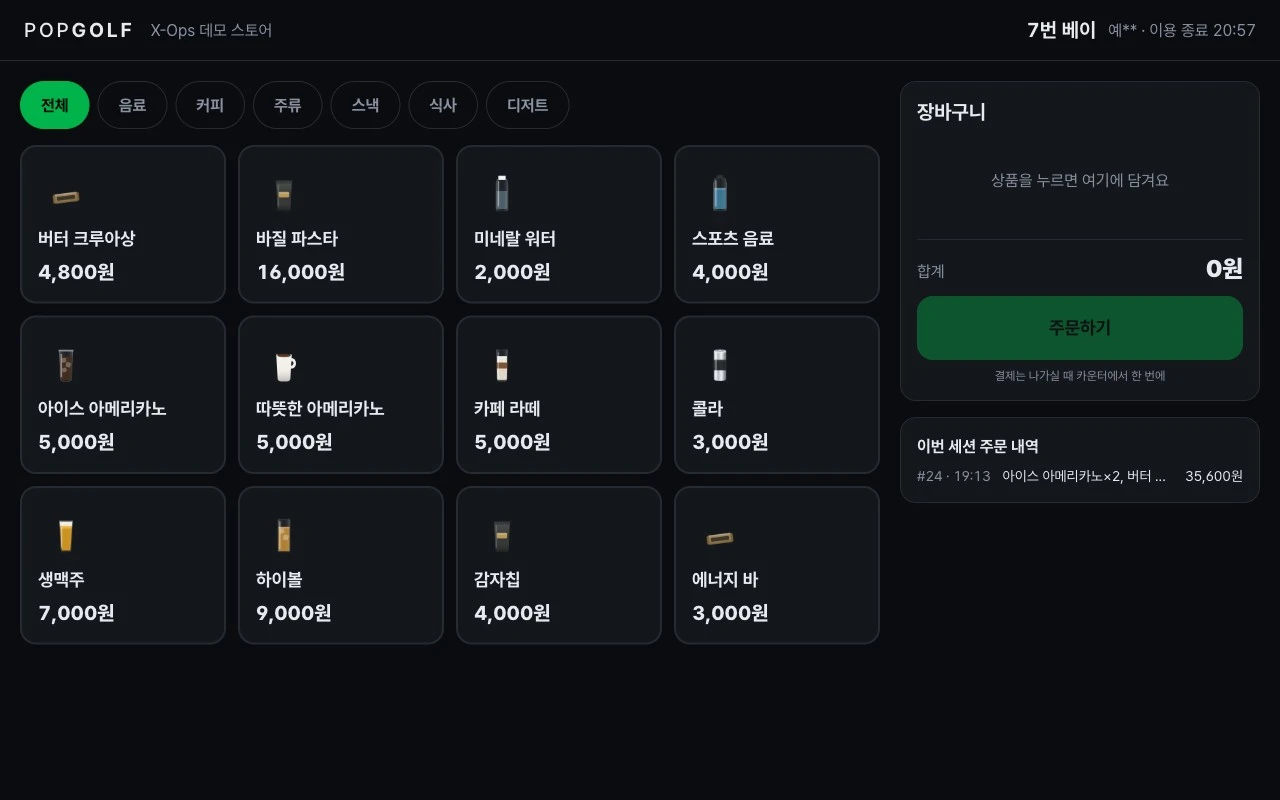Select the 스포츠 음료 bottle icon

(720, 193)
